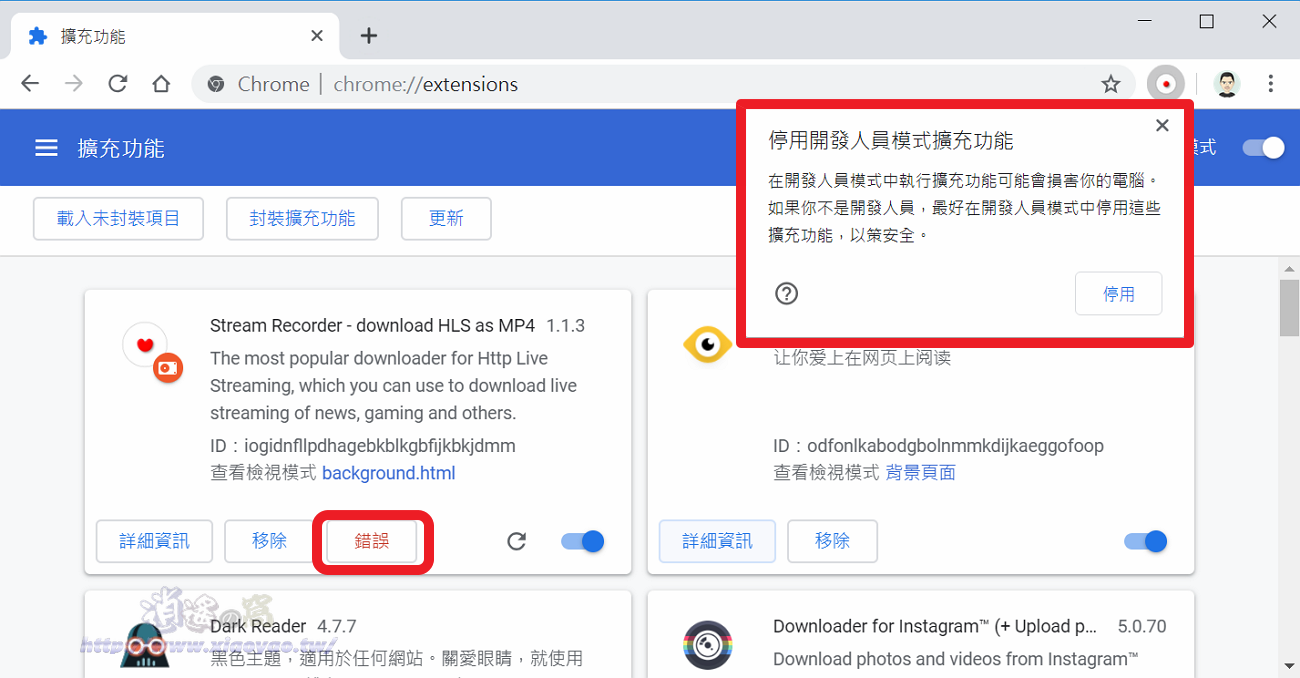Open the extensions hamburger menu
Viewport: 1300px width, 678px height.
(x=46, y=147)
